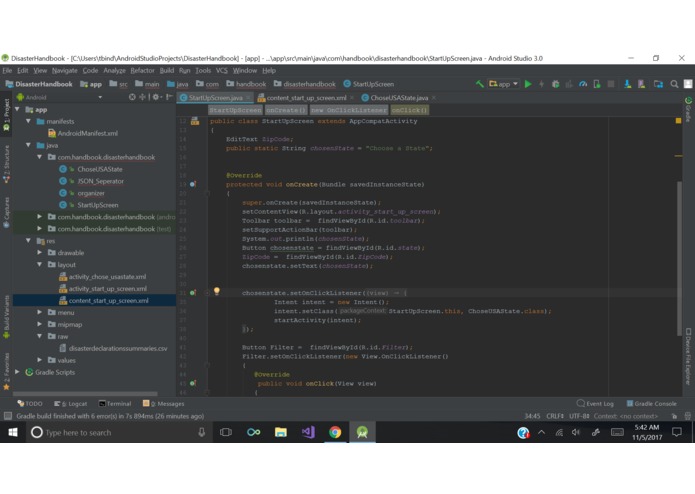Viewport: 695px width, 494px height.
Task: Close the StartUpScreen.java tab
Action: pos(248,97)
